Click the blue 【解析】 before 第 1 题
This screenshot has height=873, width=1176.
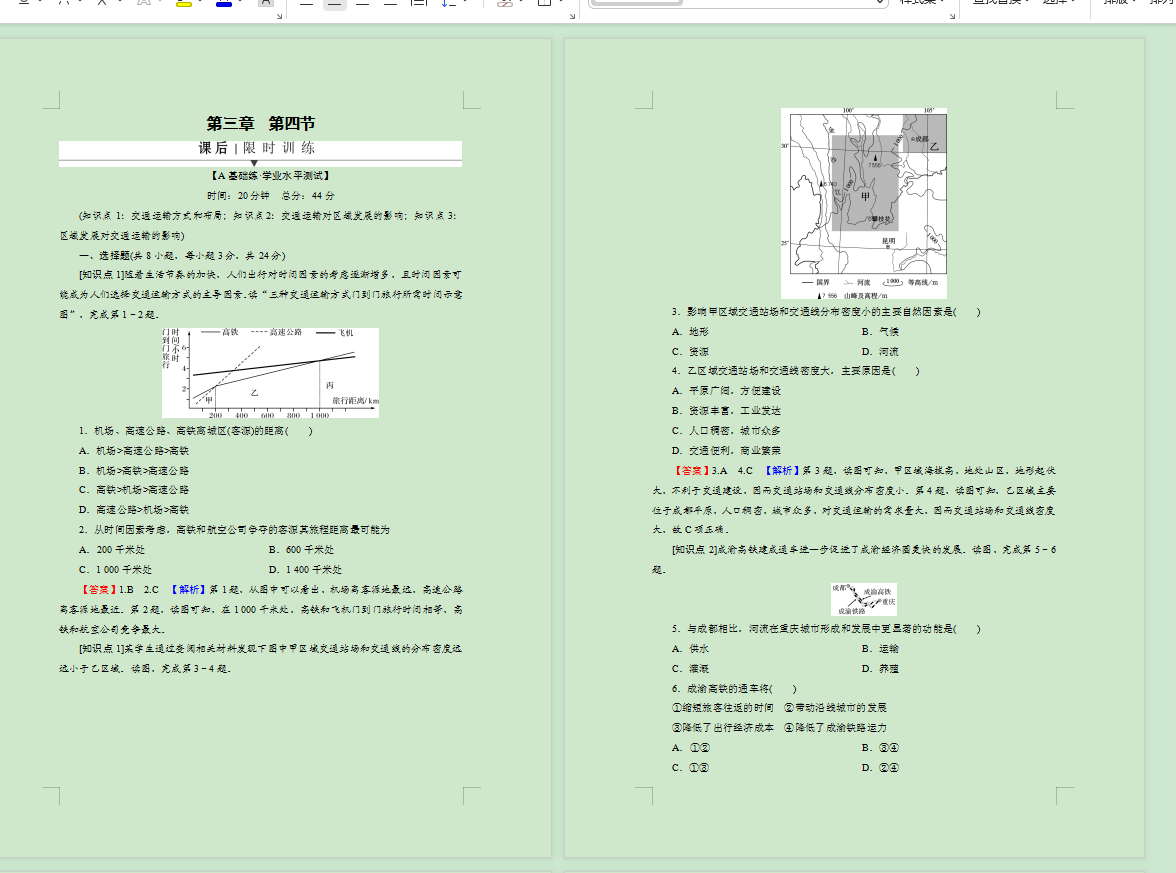187,590
